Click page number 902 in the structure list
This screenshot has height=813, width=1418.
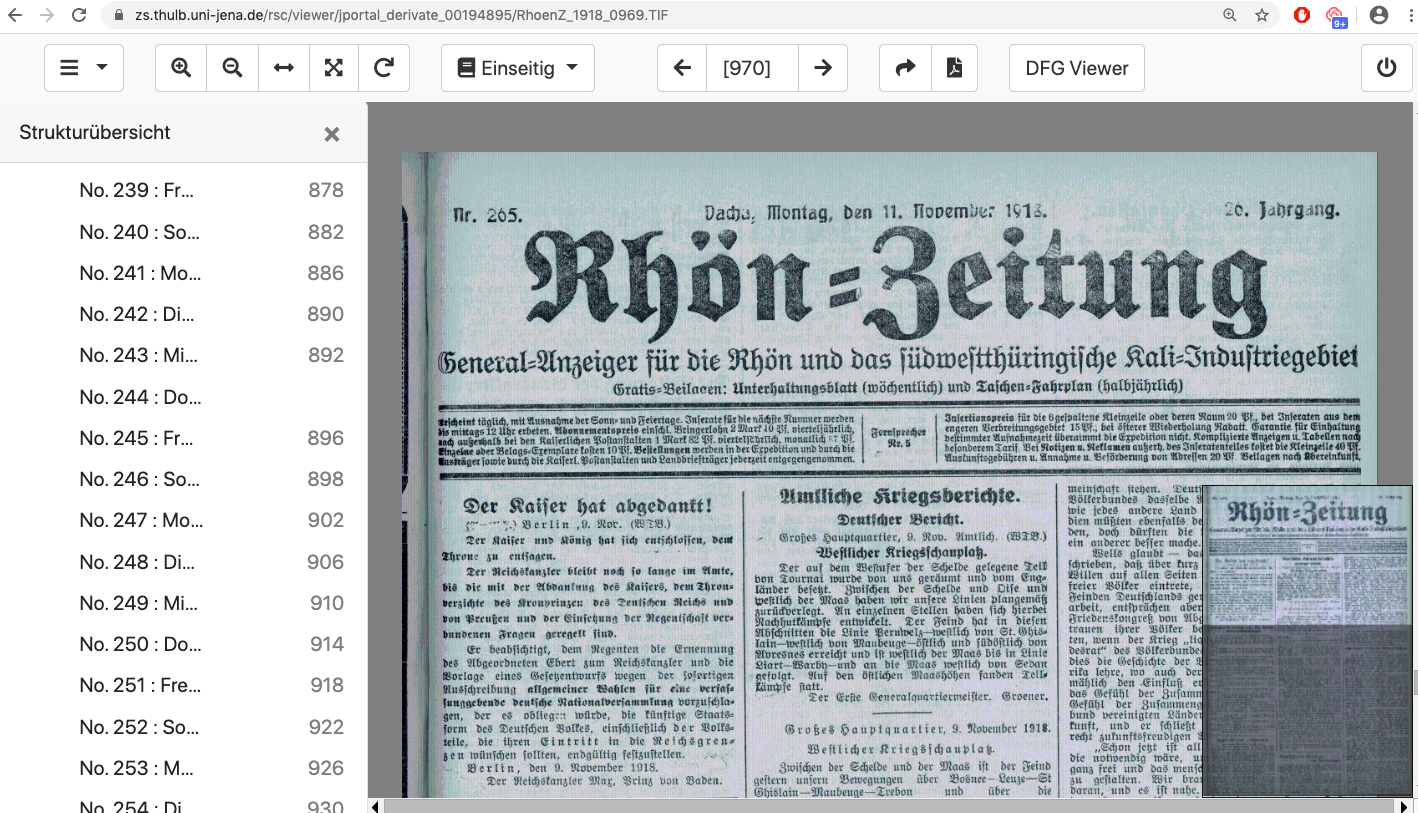coord(326,520)
